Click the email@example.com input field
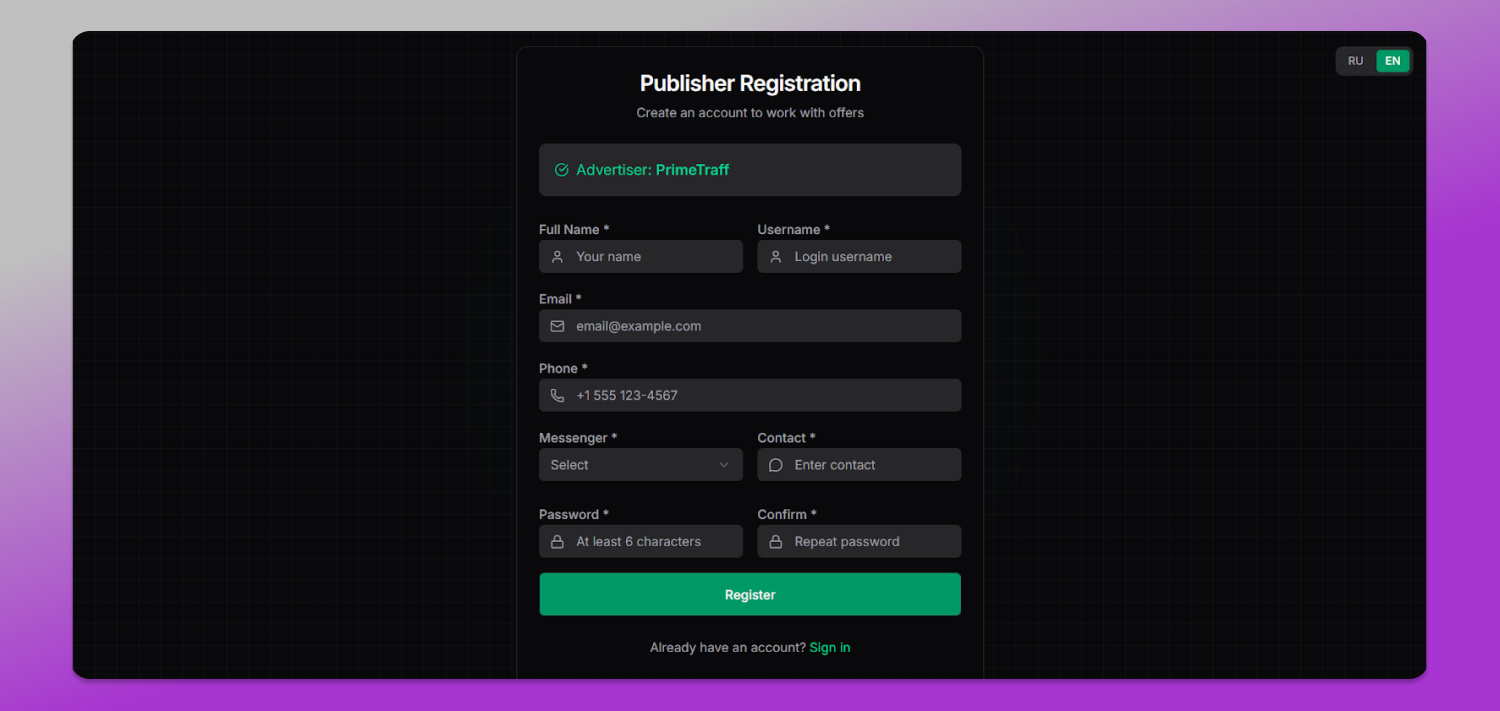Viewport: 1500px width, 711px height. tap(750, 326)
